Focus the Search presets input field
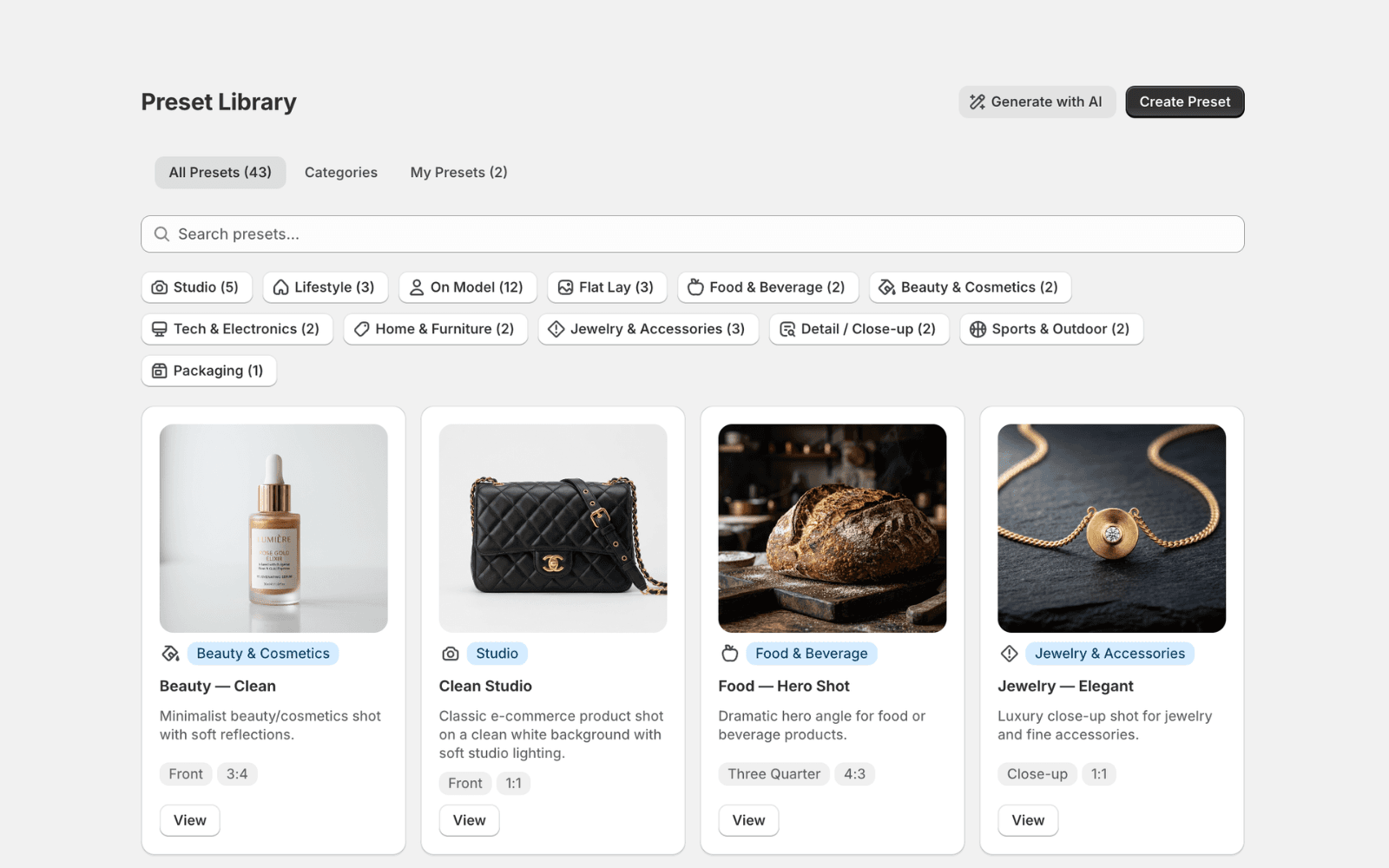This screenshot has width=1389, height=868. point(692,234)
